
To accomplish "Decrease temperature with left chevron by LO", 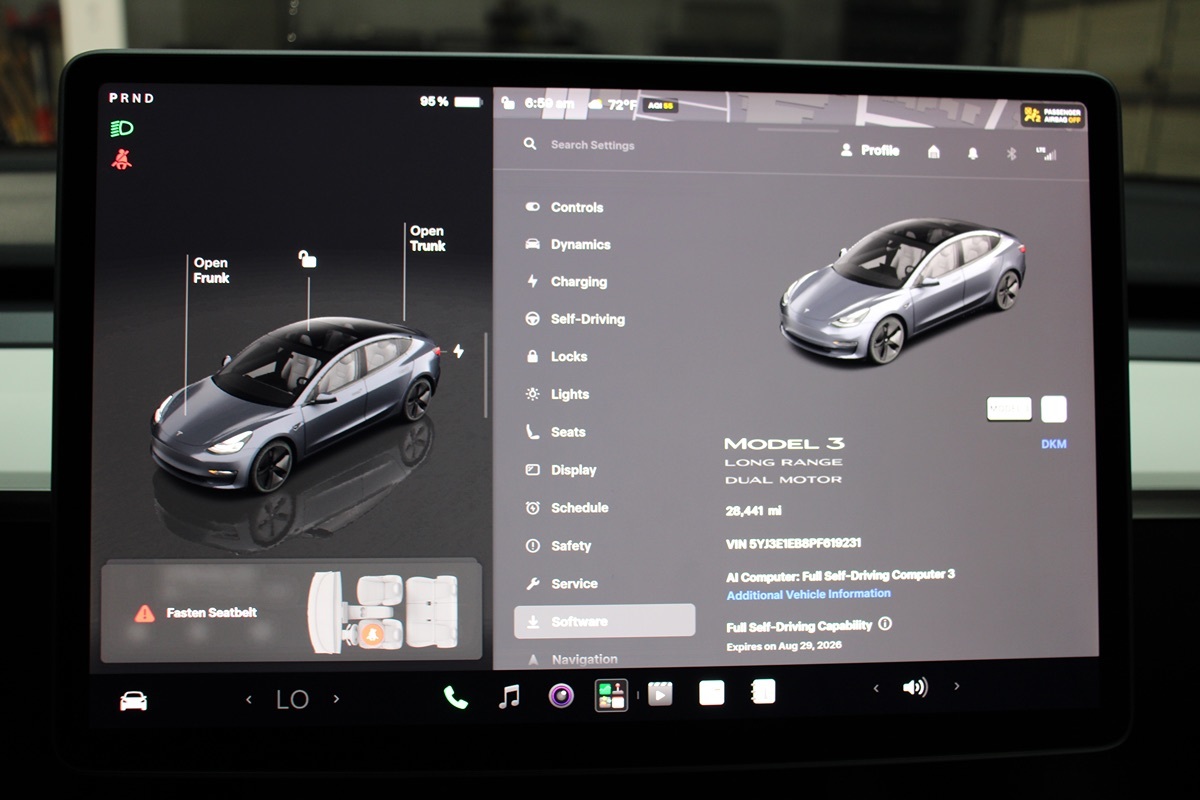I will coord(249,700).
